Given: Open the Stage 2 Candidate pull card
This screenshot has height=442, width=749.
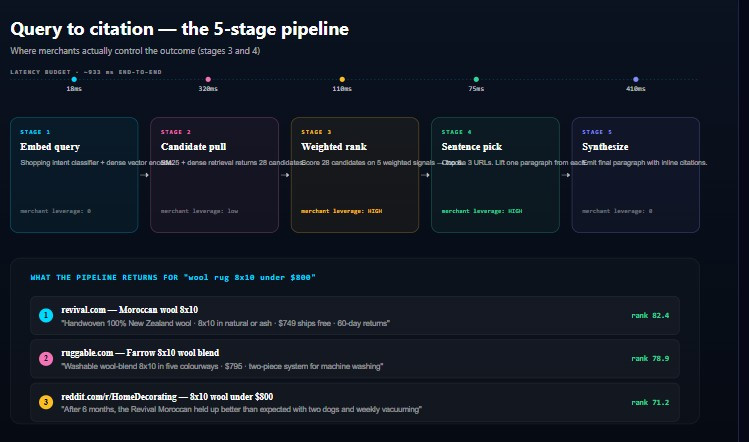Looking at the screenshot, I should tap(214, 175).
